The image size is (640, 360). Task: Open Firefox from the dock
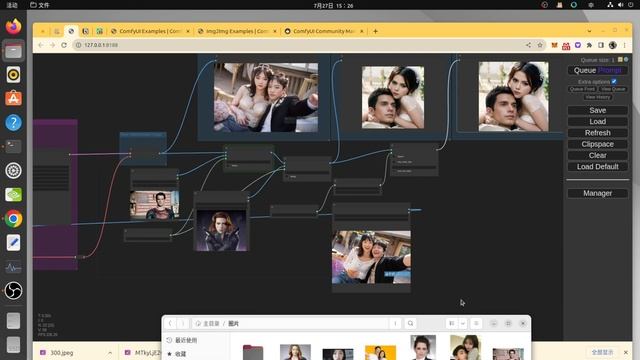[x=13, y=27]
